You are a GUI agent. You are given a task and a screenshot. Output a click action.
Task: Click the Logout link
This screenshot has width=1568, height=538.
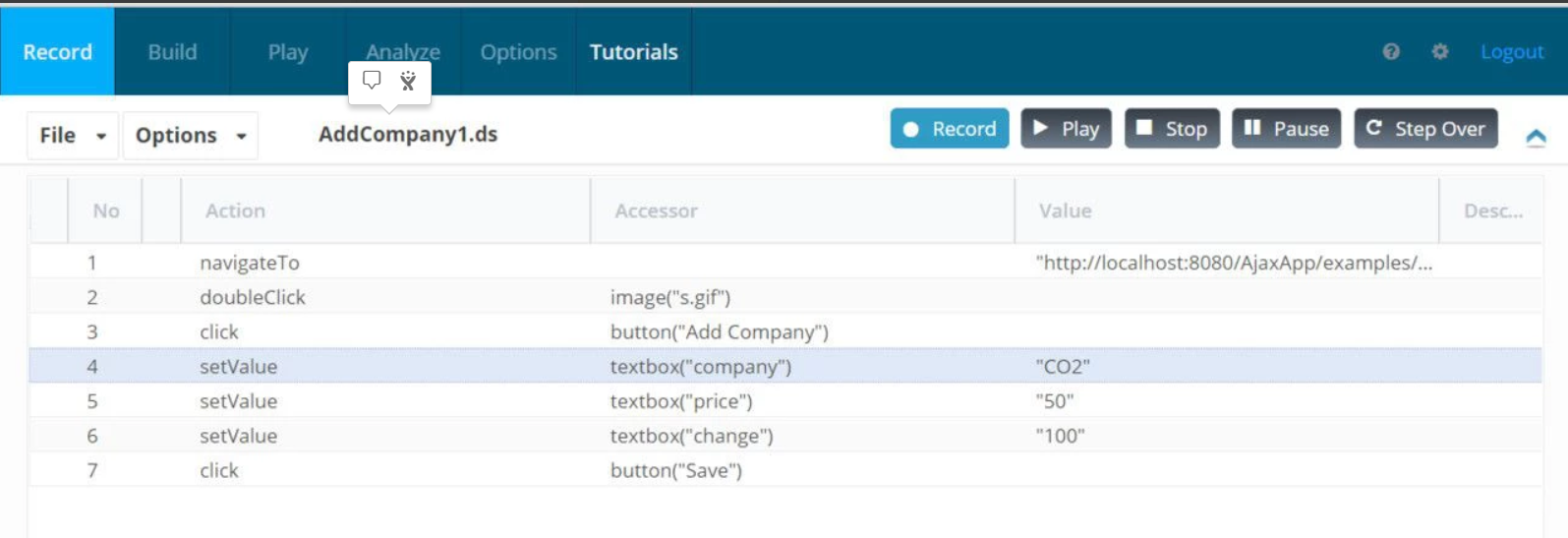point(1512,52)
